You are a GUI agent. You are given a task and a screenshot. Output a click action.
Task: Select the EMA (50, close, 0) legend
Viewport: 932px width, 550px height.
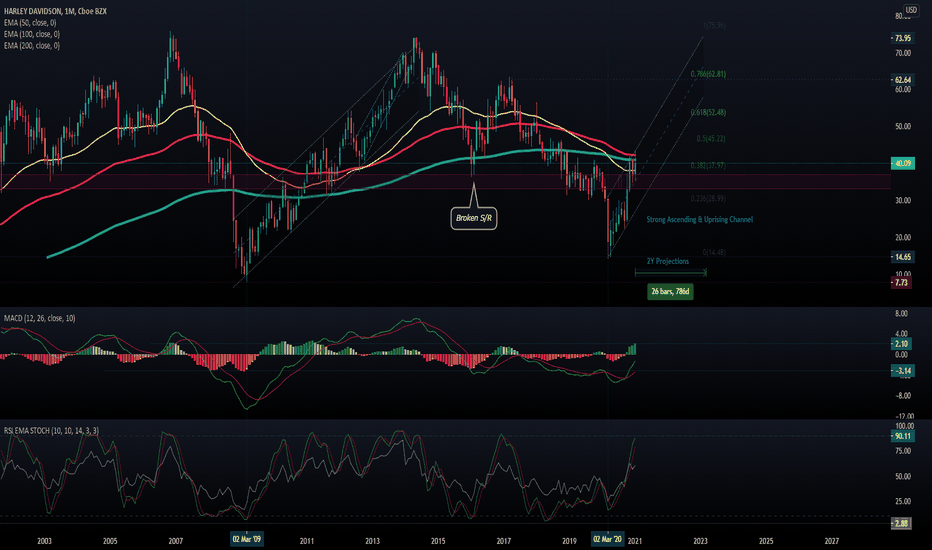(30, 23)
